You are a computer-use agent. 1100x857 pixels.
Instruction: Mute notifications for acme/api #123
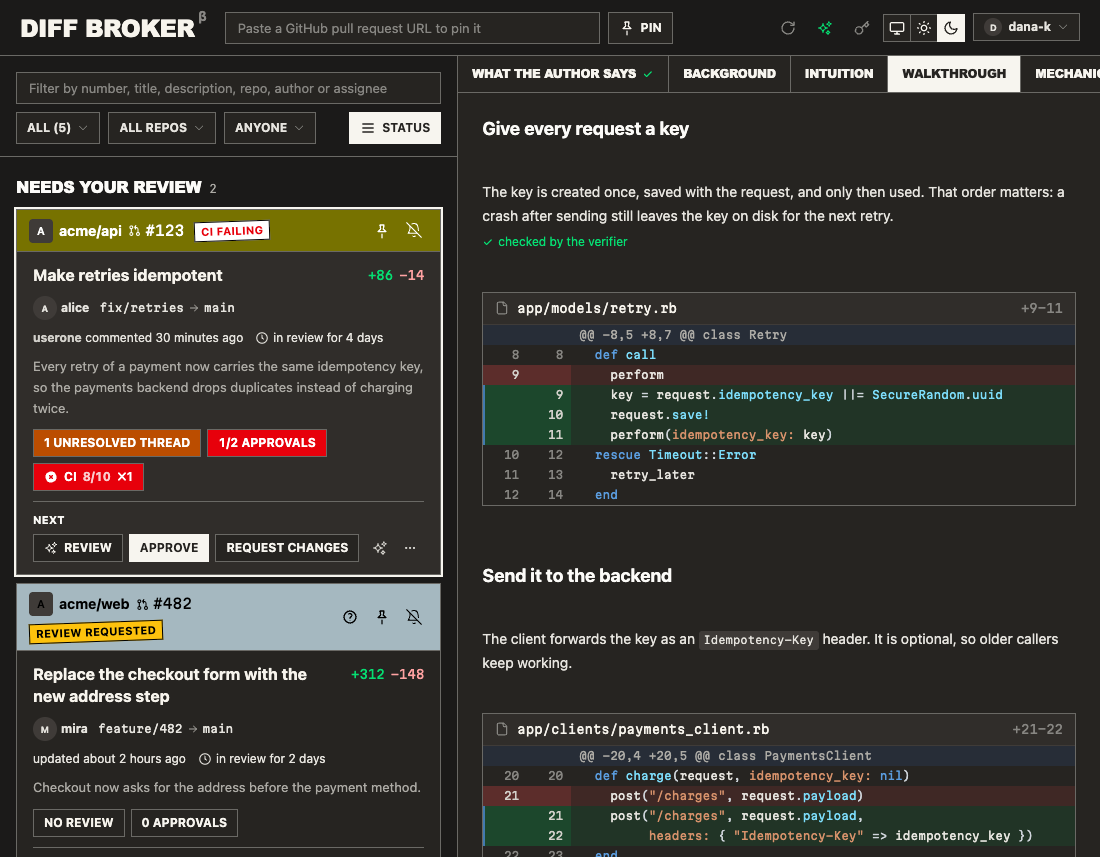coord(414,230)
